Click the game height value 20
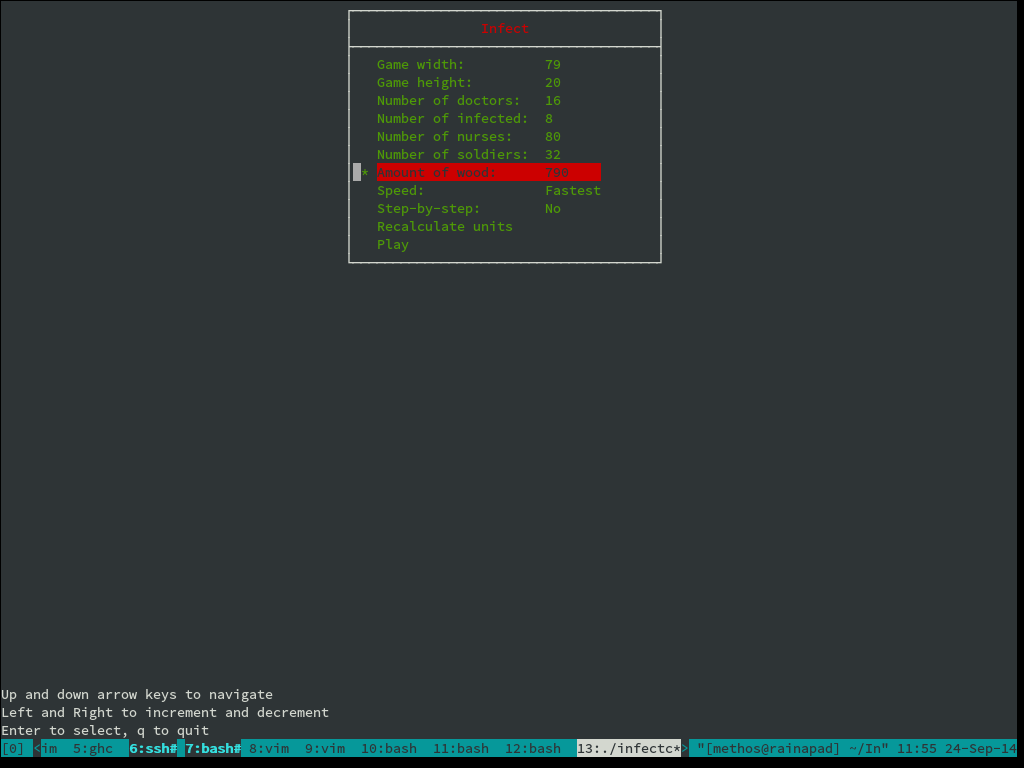The width and height of the screenshot is (1024, 768). [553, 83]
